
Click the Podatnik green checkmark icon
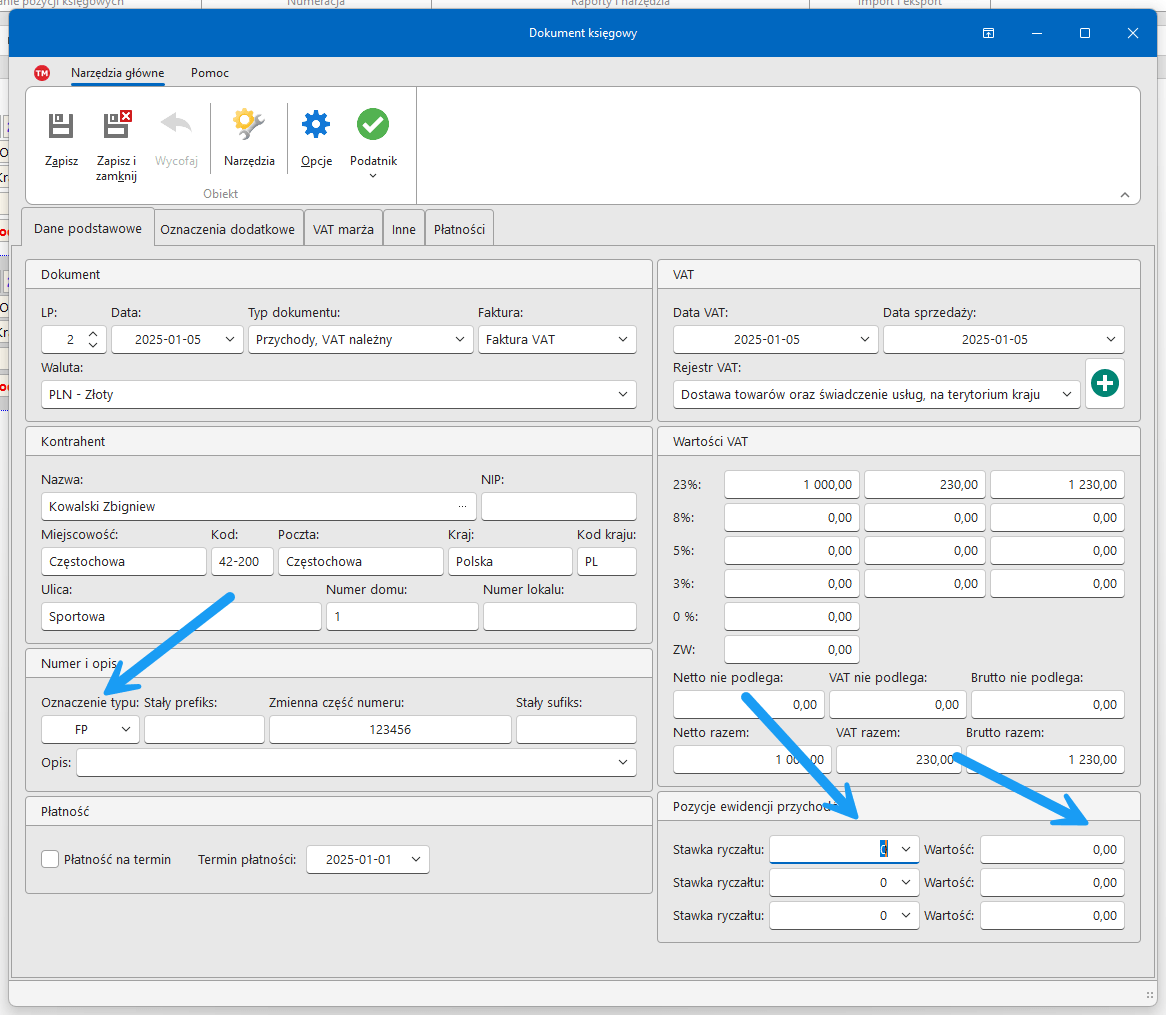pyautogui.click(x=373, y=126)
